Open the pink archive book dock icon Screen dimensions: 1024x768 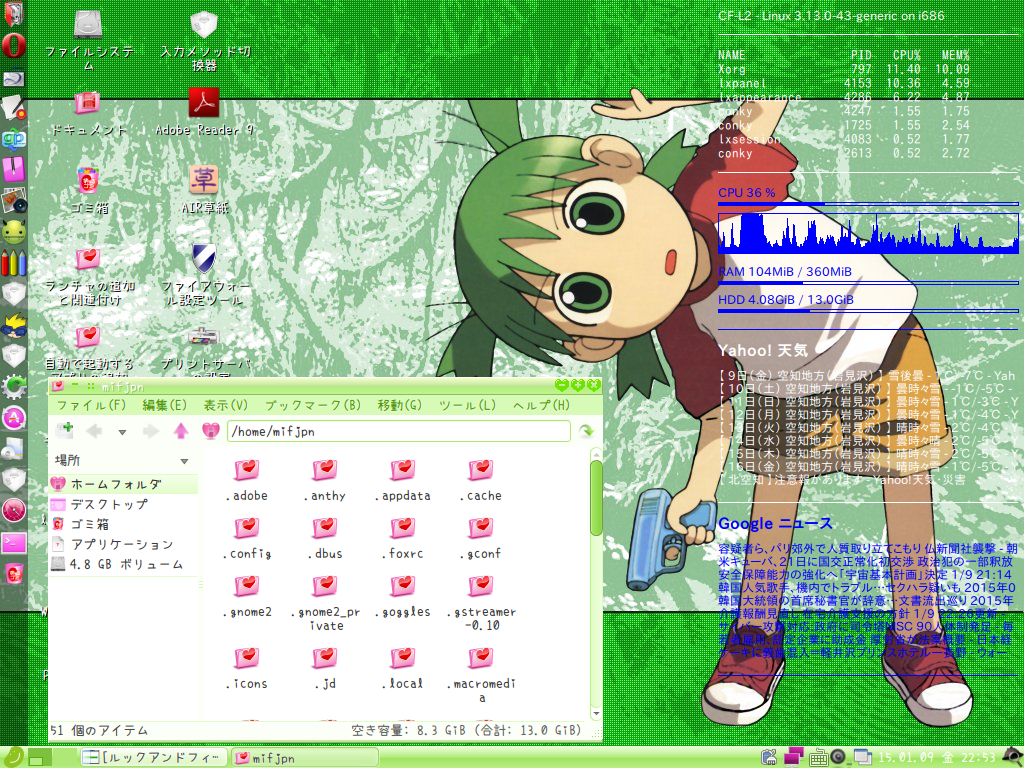click(13, 169)
